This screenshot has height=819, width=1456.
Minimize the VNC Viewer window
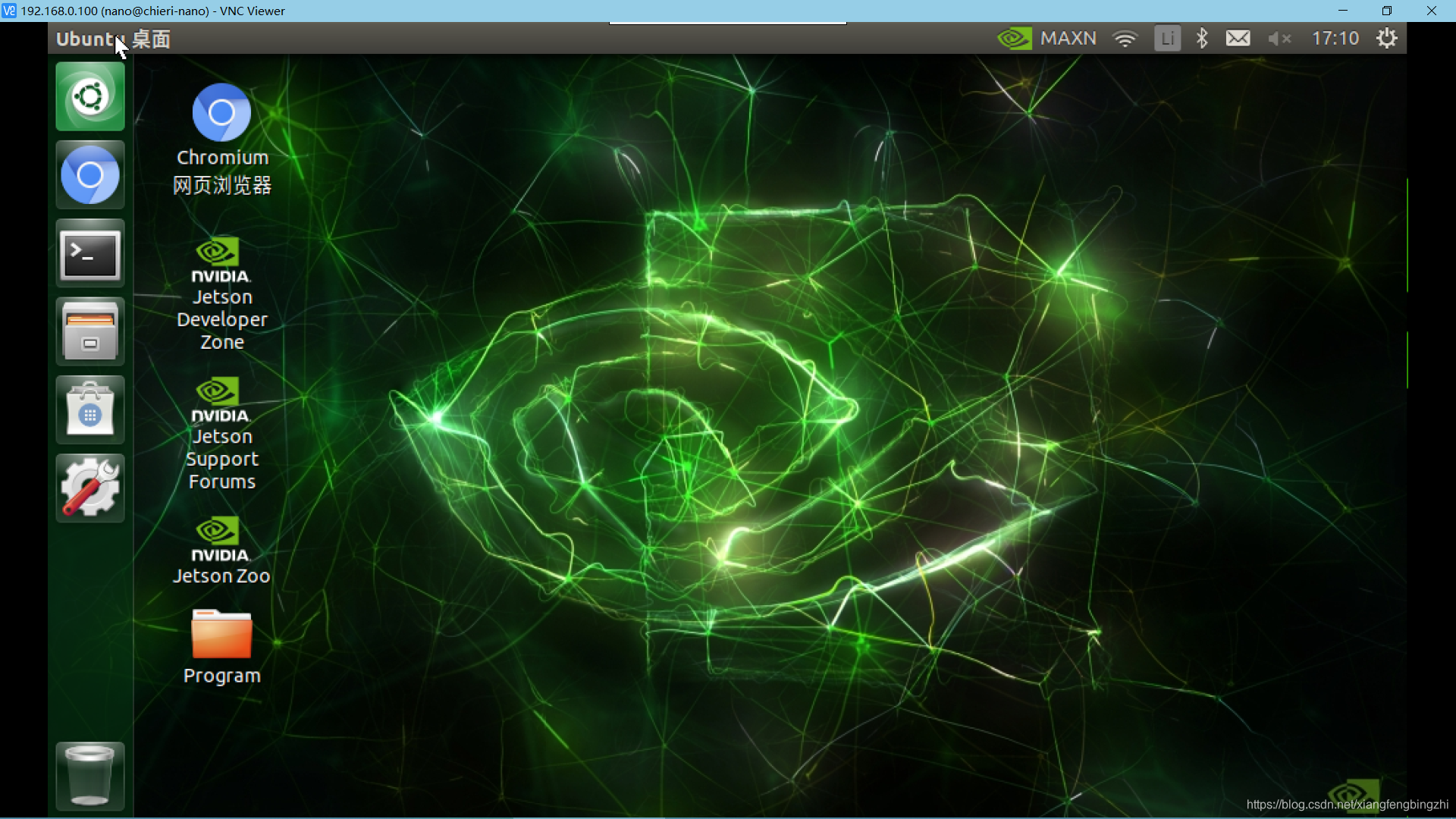click(x=1343, y=11)
